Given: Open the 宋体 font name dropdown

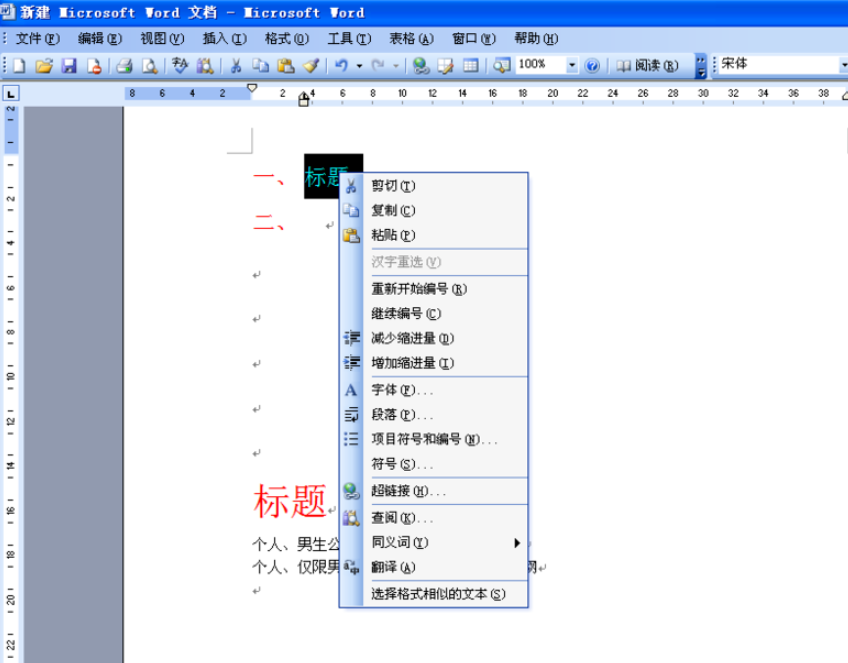Looking at the screenshot, I should click(x=843, y=65).
